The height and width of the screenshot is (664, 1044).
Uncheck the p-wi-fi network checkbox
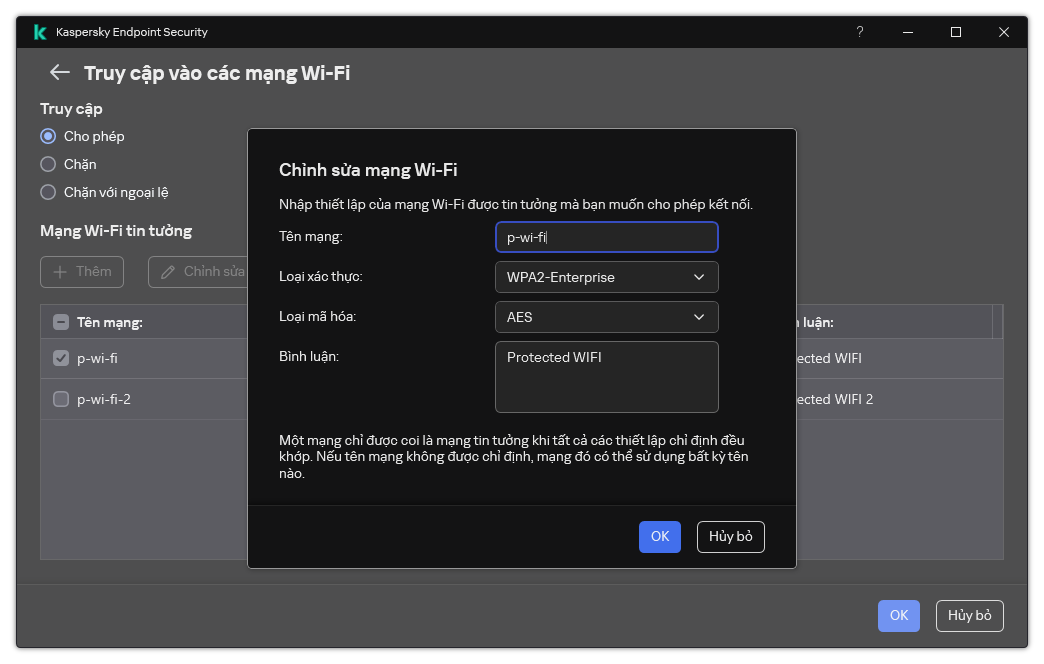61,358
